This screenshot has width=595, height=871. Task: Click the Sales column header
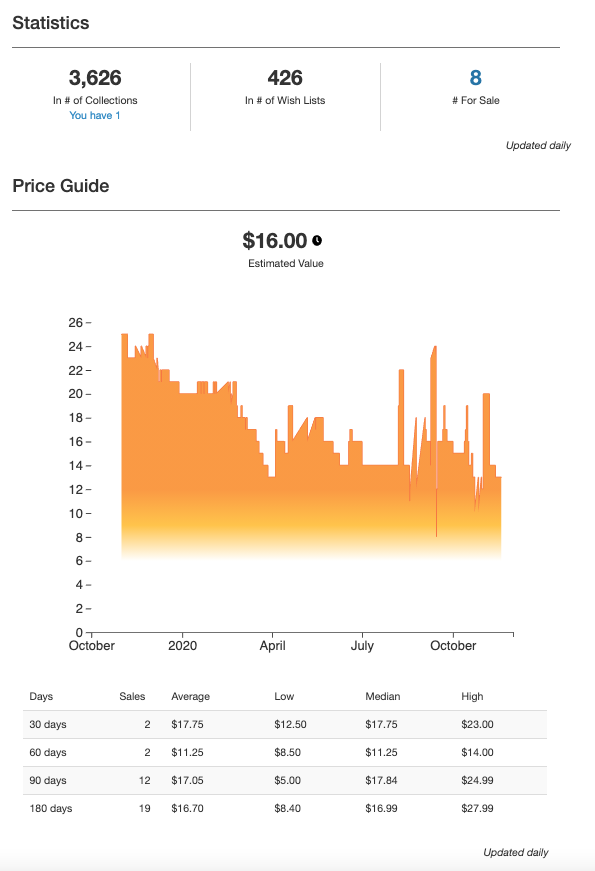point(132,697)
